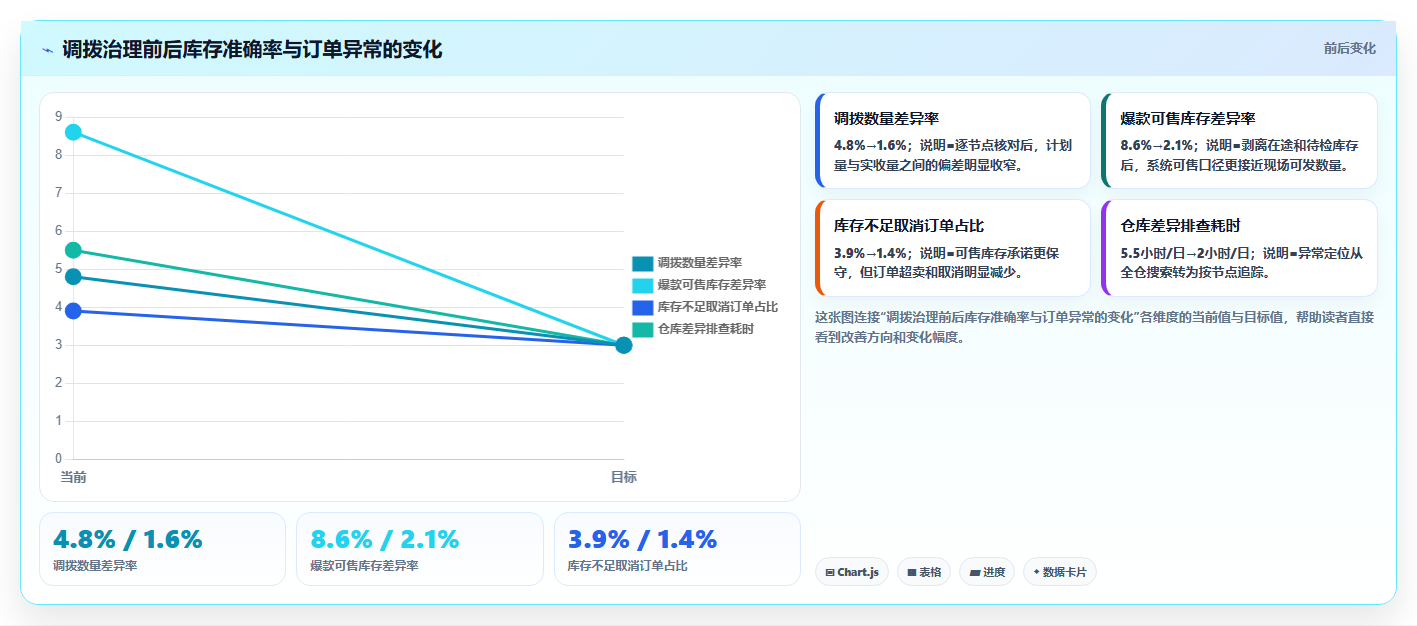The height and width of the screenshot is (626, 1417).
Task: Click the y-axis label 0
Action: 59,459
